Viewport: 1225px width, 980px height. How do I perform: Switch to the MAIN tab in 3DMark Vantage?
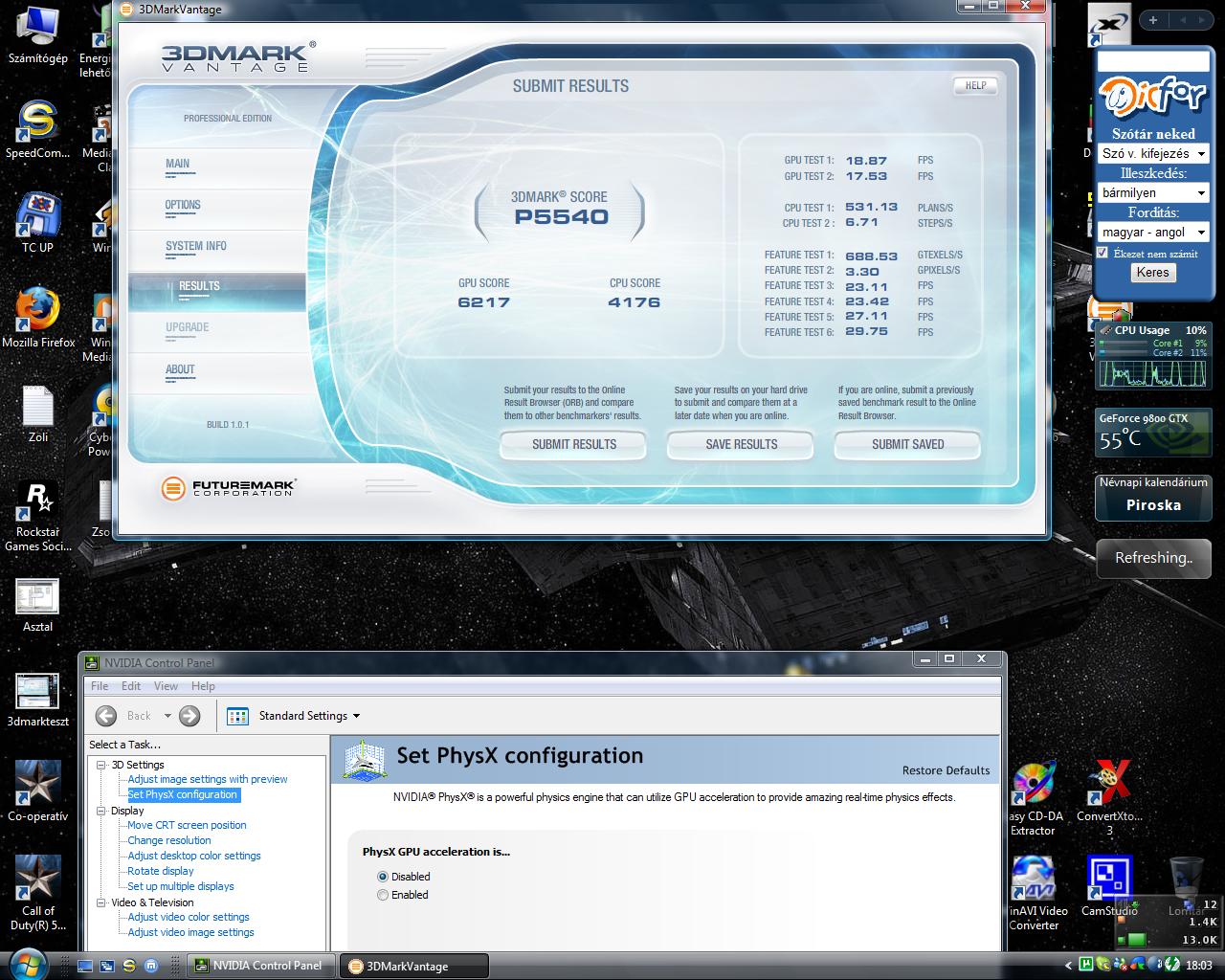click(x=216, y=167)
